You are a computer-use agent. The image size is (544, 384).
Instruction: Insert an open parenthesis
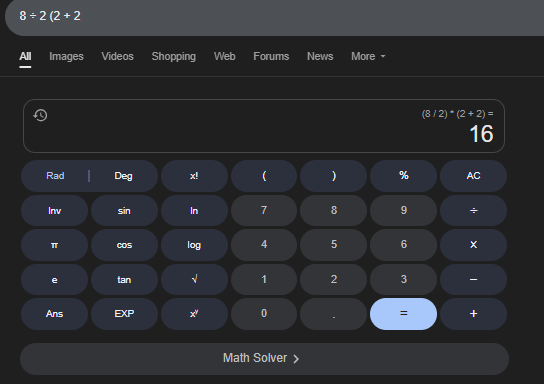point(264,176)
